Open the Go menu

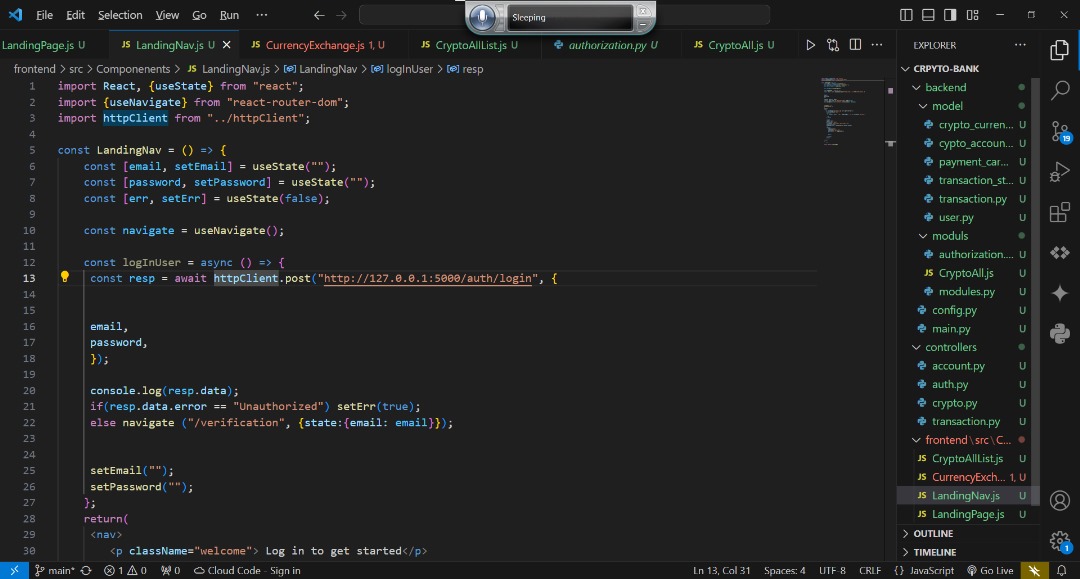[199, 15]
